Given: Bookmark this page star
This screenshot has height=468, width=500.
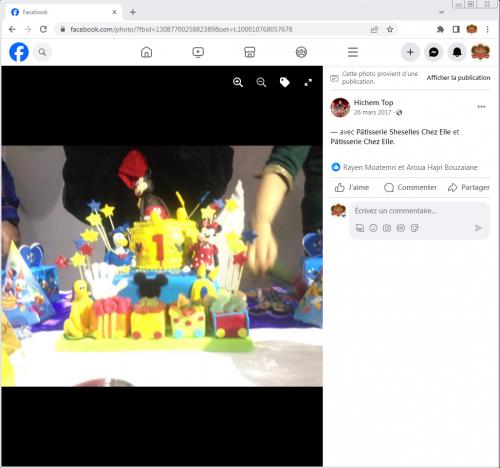Looking at the screenshot, I should [x=390, y=29].
